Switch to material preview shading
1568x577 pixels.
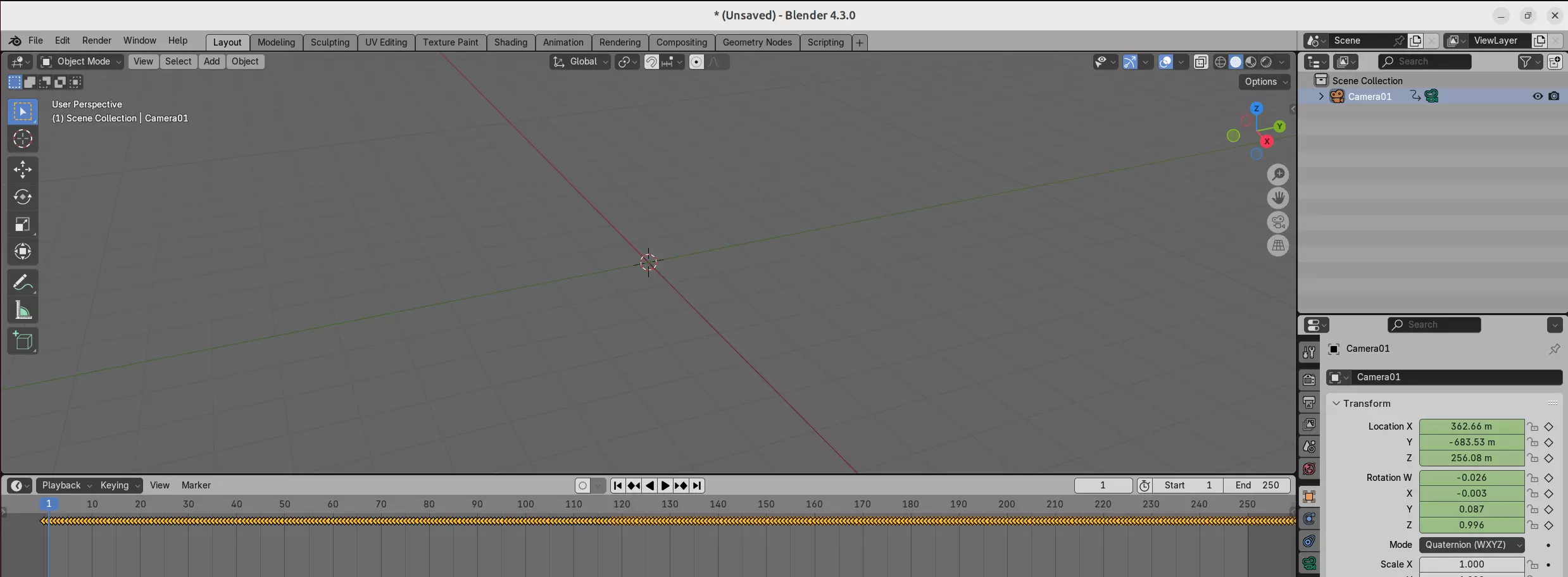[x=1251, y=61]
